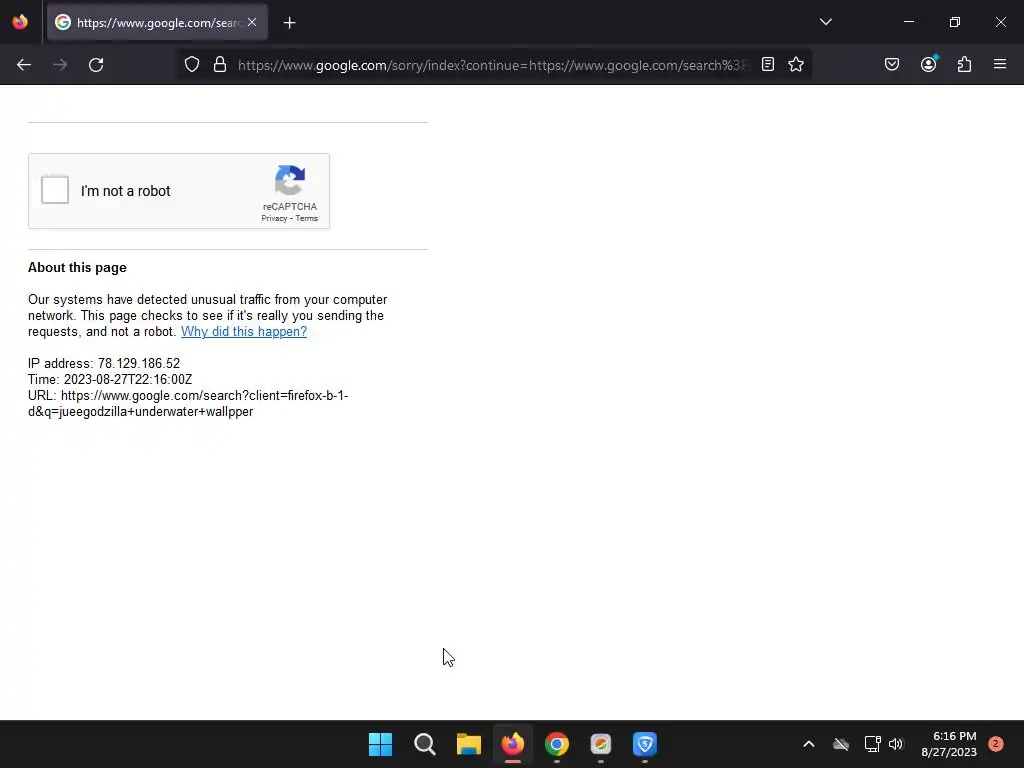
Task: Open clock and date panel
Action: pyautogui.click(x=949, y=744)
